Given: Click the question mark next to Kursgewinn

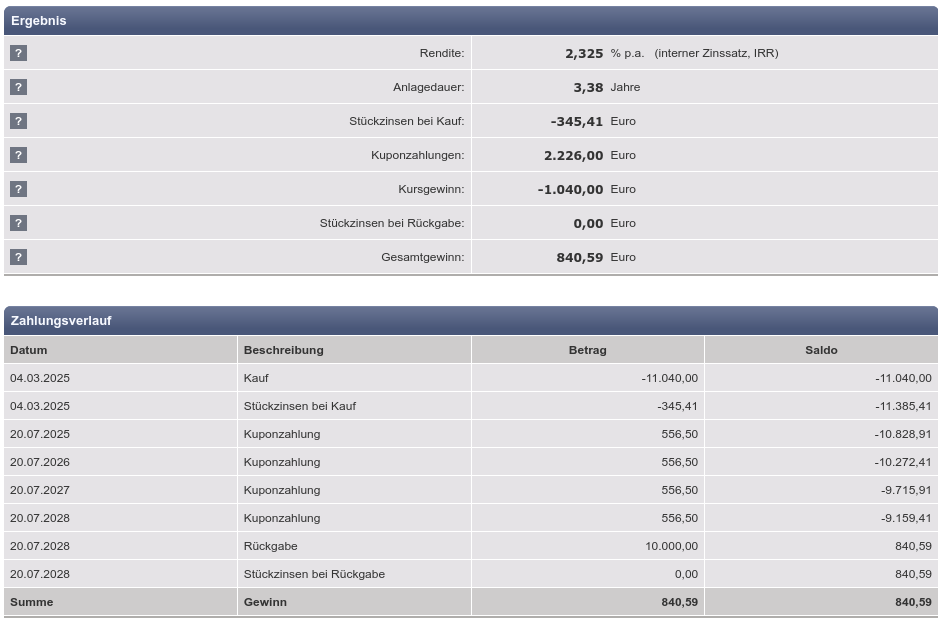Looking at the screenshot, I should click(18, 189).
